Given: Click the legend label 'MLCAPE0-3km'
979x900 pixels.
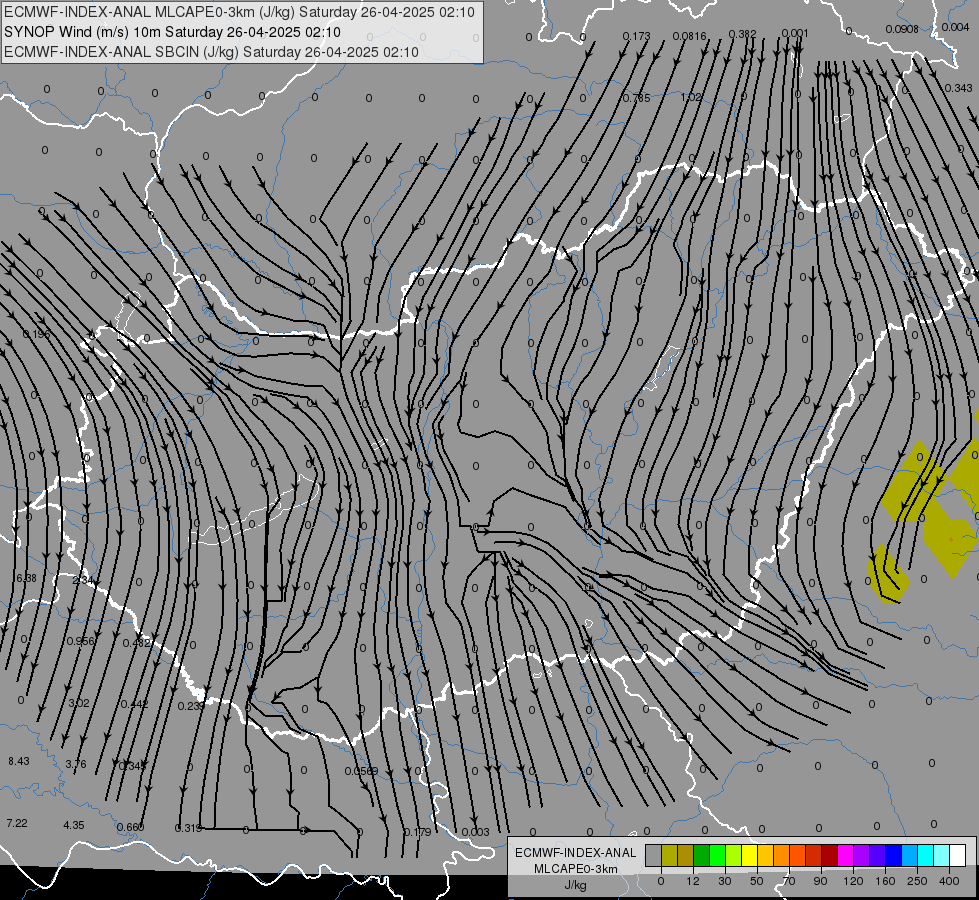Looking at the screenshot, I should click(576, 869).
